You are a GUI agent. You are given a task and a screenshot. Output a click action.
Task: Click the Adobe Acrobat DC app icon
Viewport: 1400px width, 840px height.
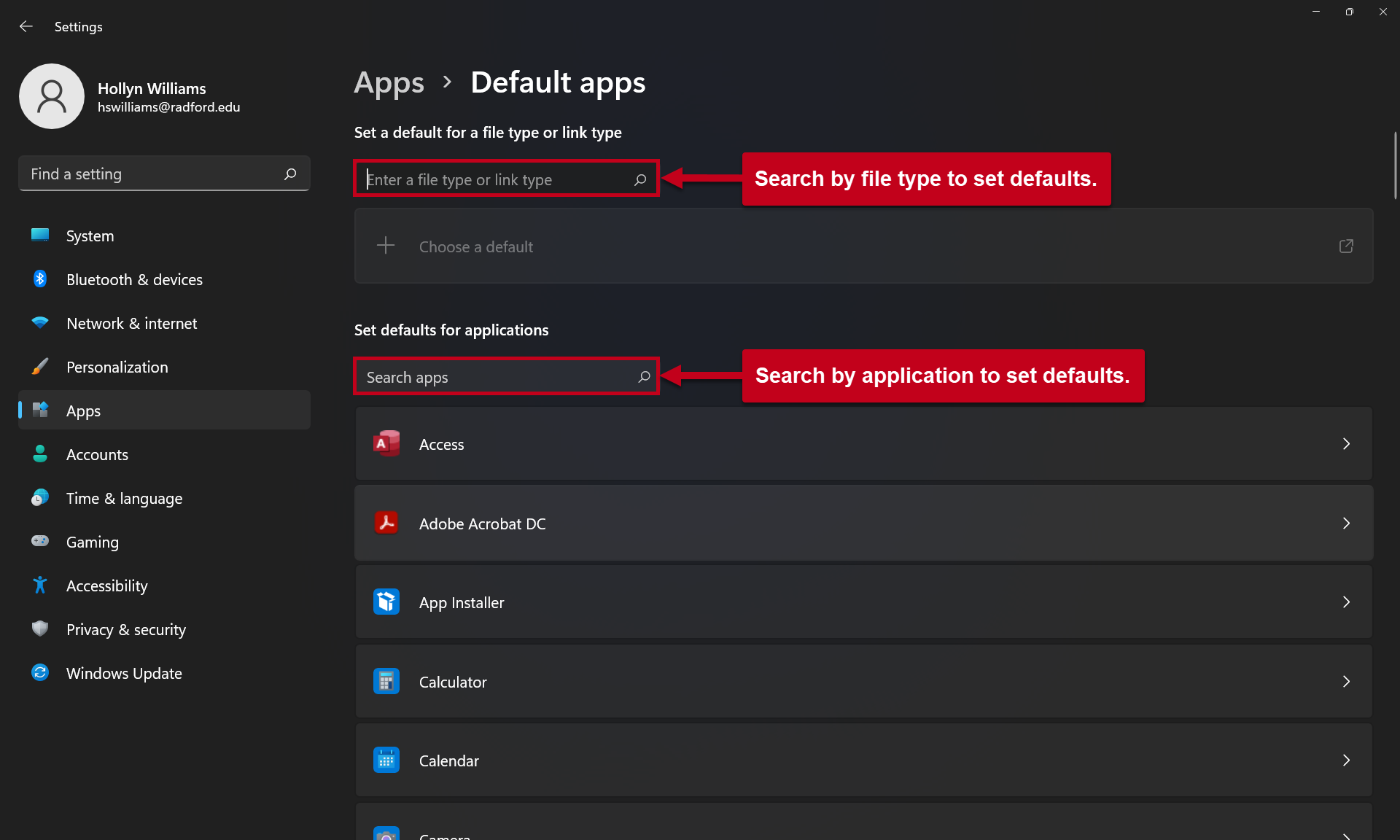(x=386, y=523)
